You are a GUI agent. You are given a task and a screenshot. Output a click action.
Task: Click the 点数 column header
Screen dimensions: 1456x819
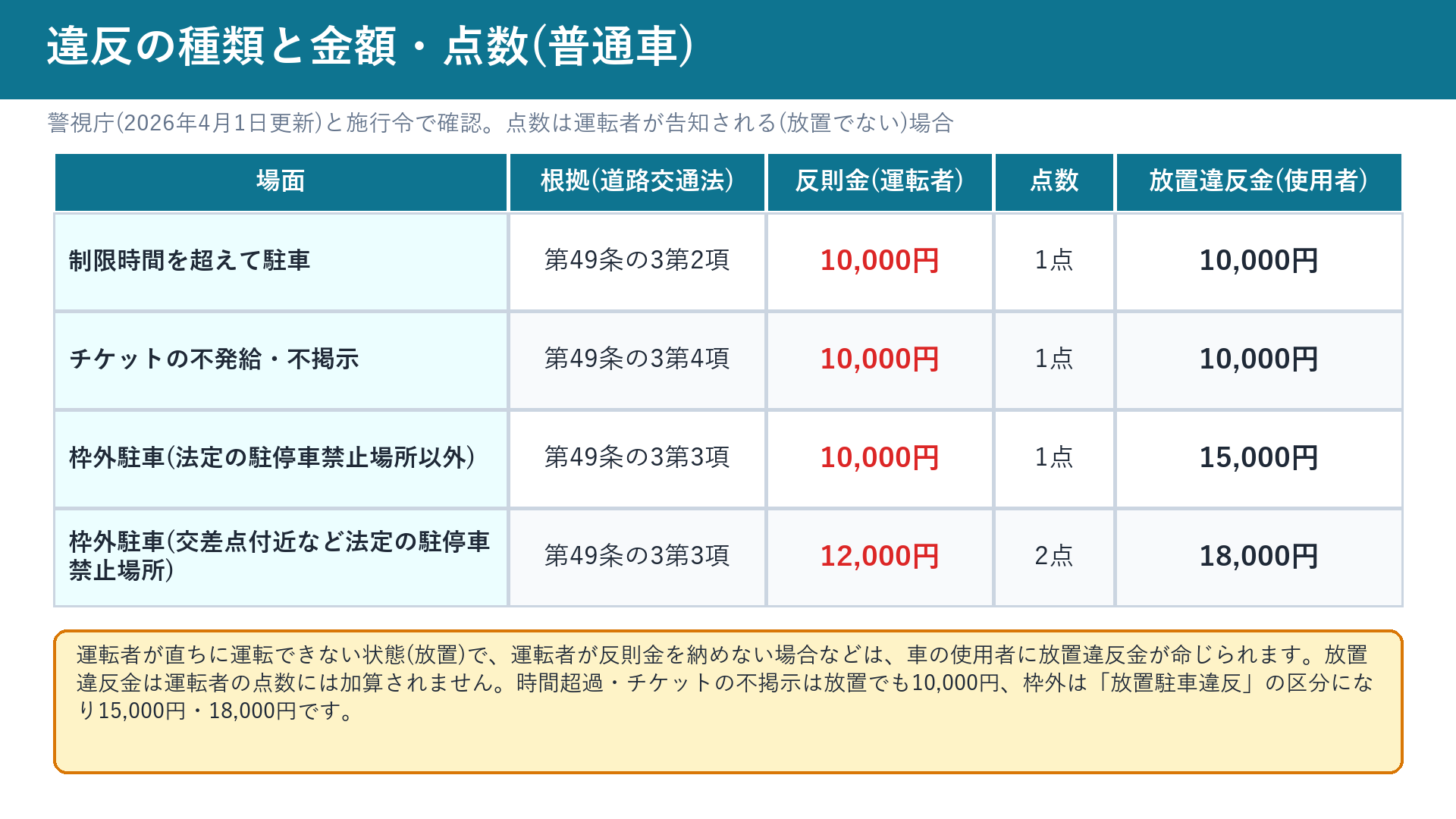(1054, 181)
